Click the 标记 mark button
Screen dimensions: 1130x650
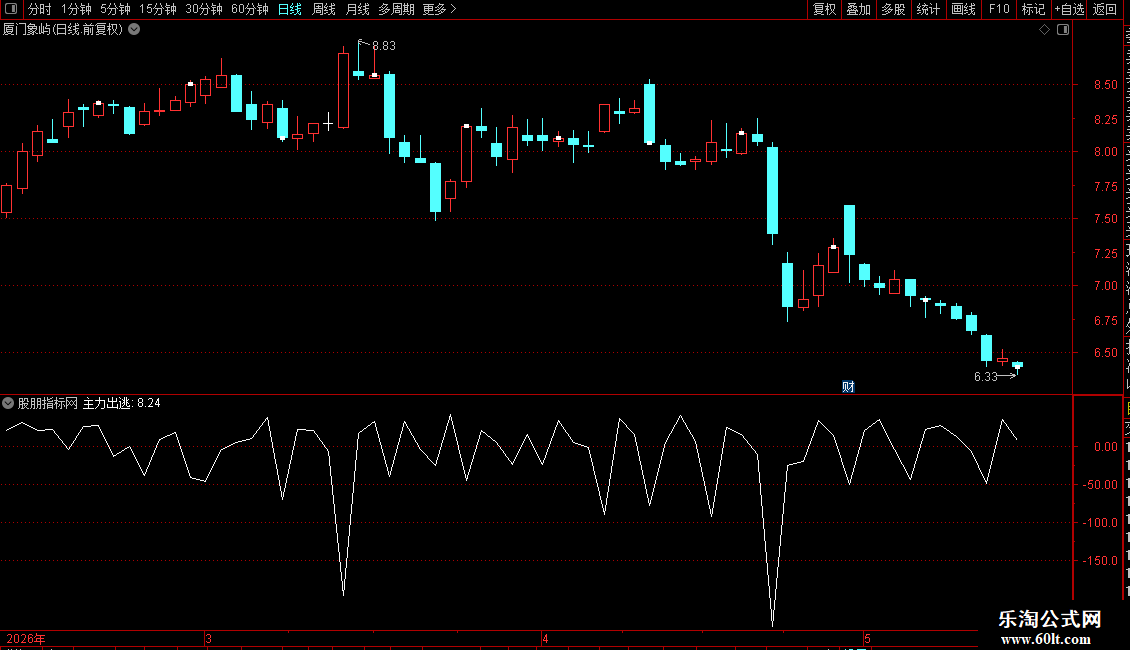(1033, 9)
